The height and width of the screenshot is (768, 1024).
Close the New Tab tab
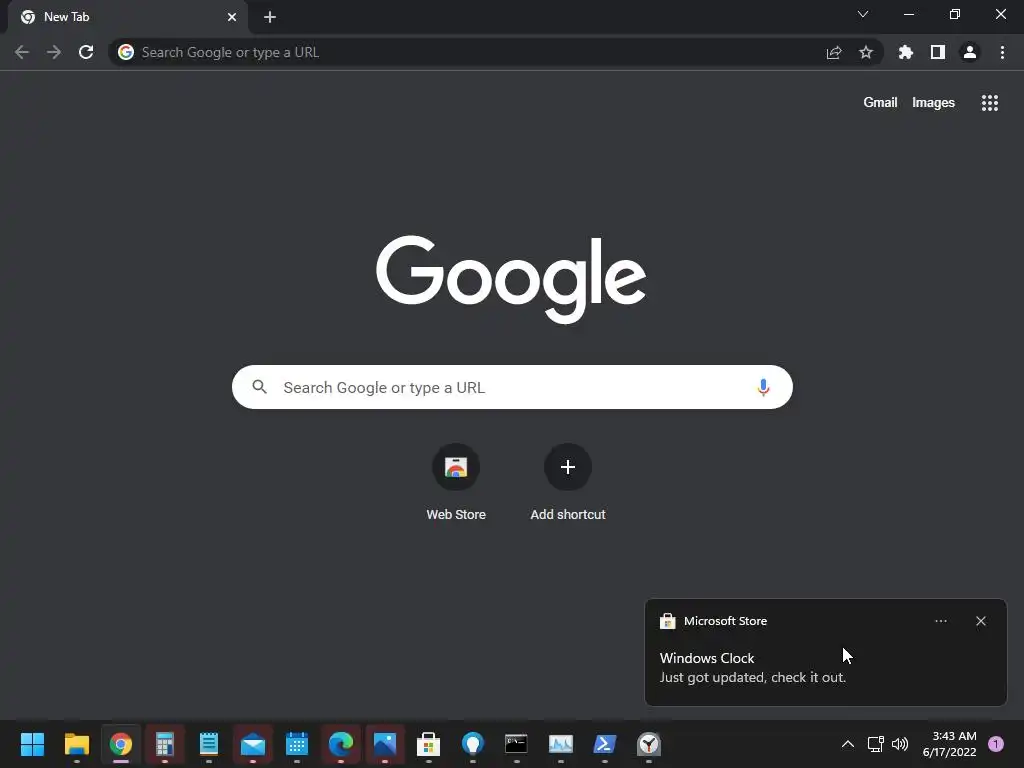[232, 17]
